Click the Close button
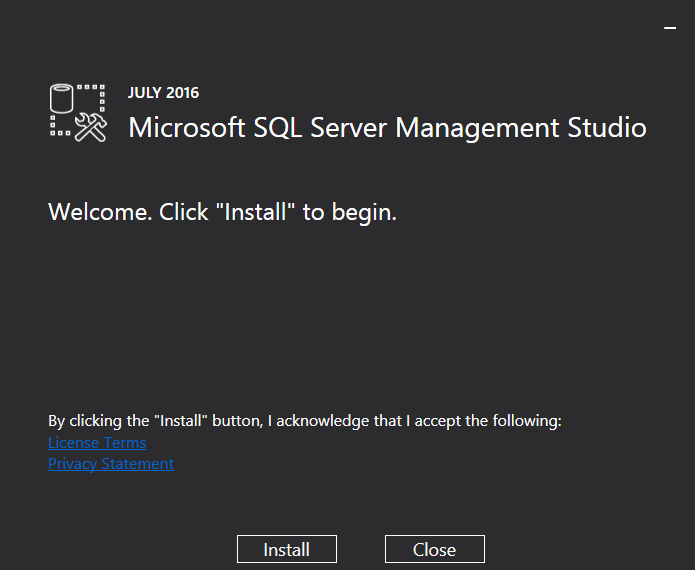Viewport: 695px width, 570px height. [x=434, y=549]
